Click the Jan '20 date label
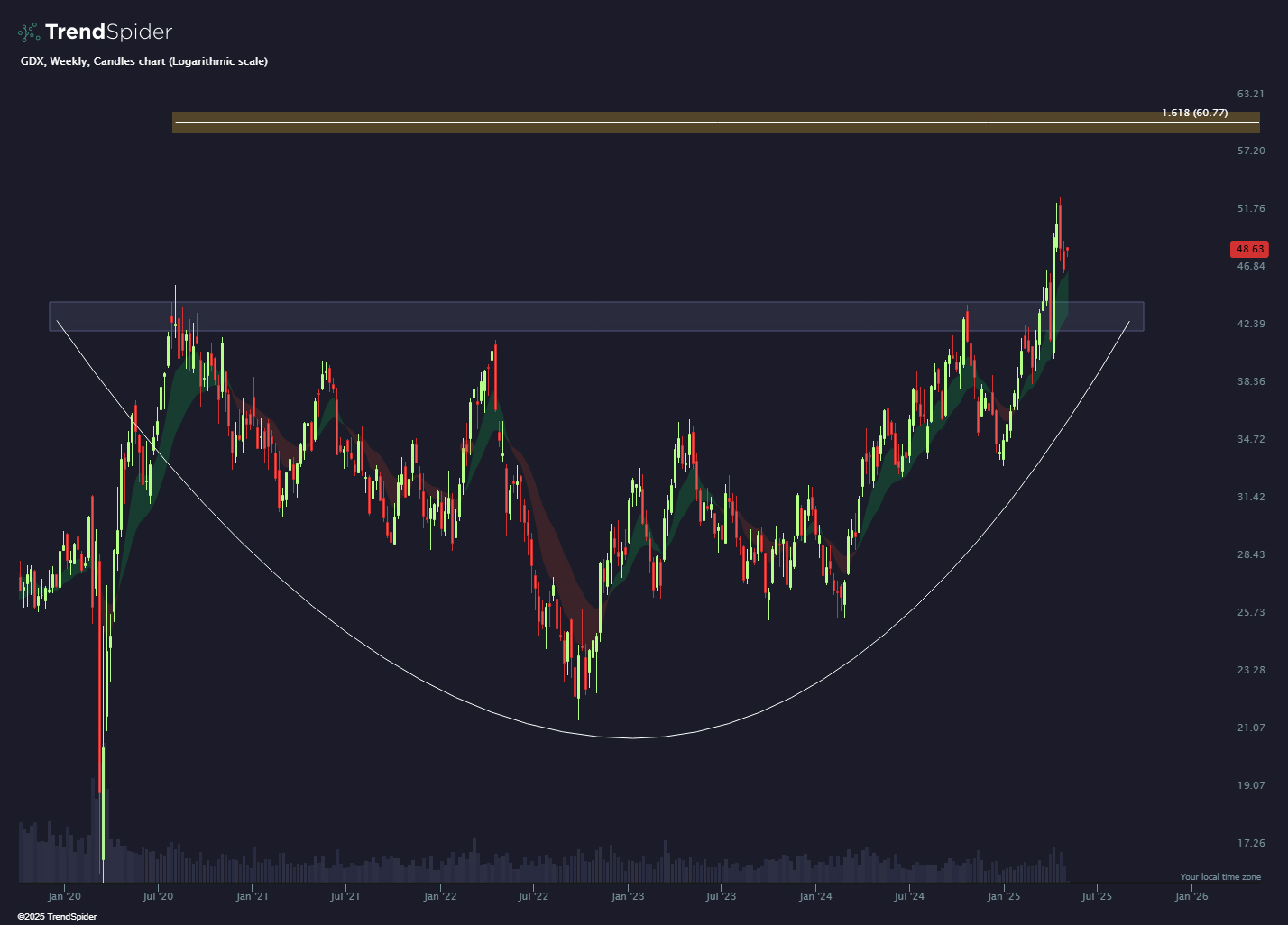 pos(64,896)
